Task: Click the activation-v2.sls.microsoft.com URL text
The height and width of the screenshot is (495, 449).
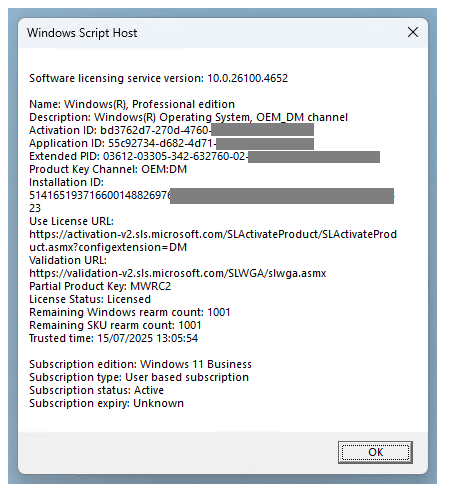Action: (x=213, y=241)
